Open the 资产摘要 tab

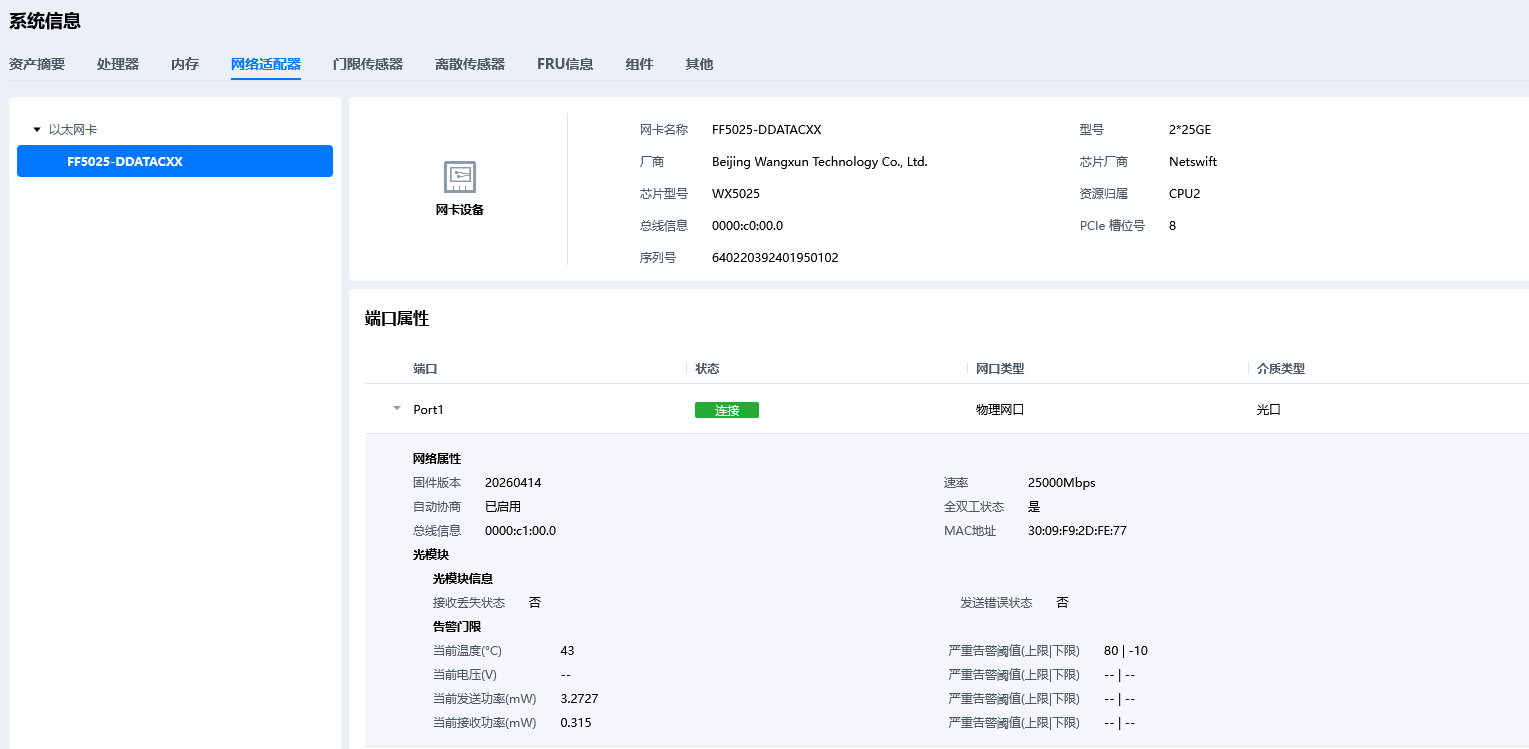[37, 64]
